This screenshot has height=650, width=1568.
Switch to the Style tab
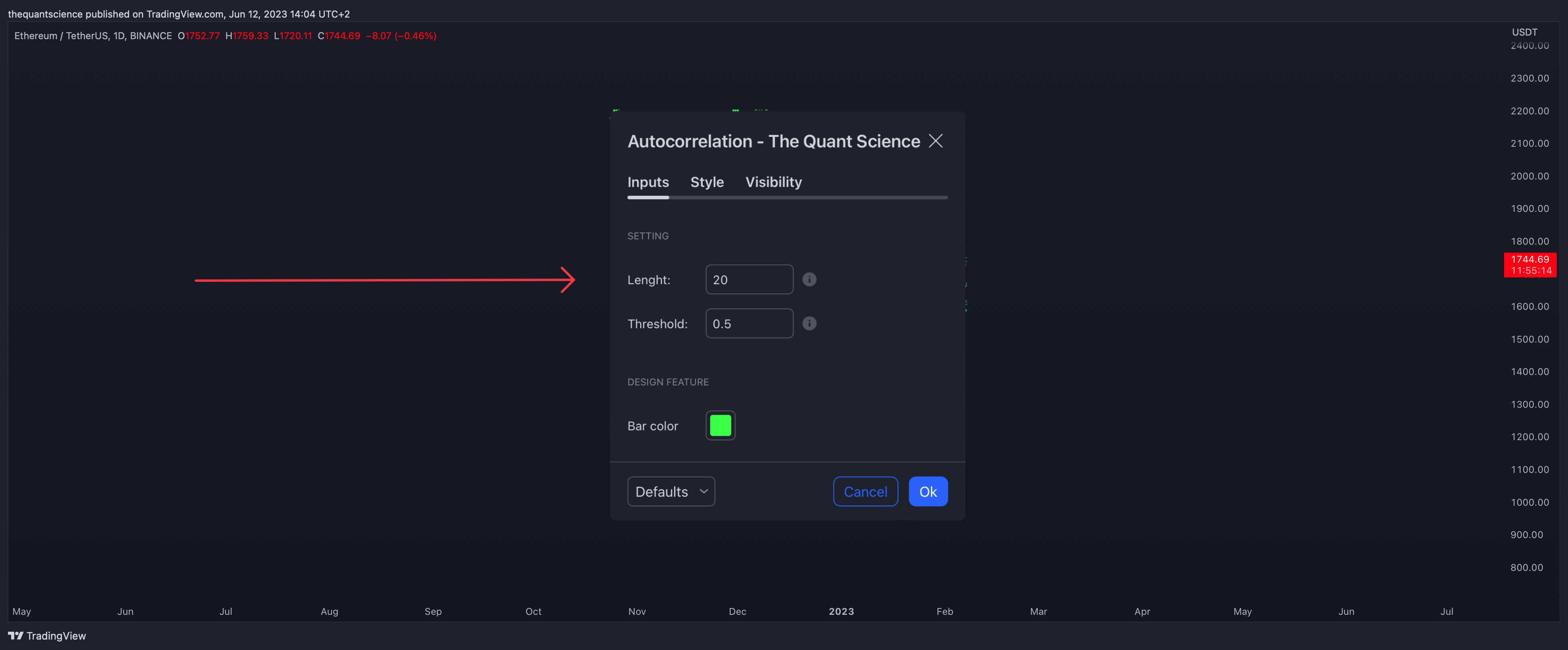click(x=707, y=181)
